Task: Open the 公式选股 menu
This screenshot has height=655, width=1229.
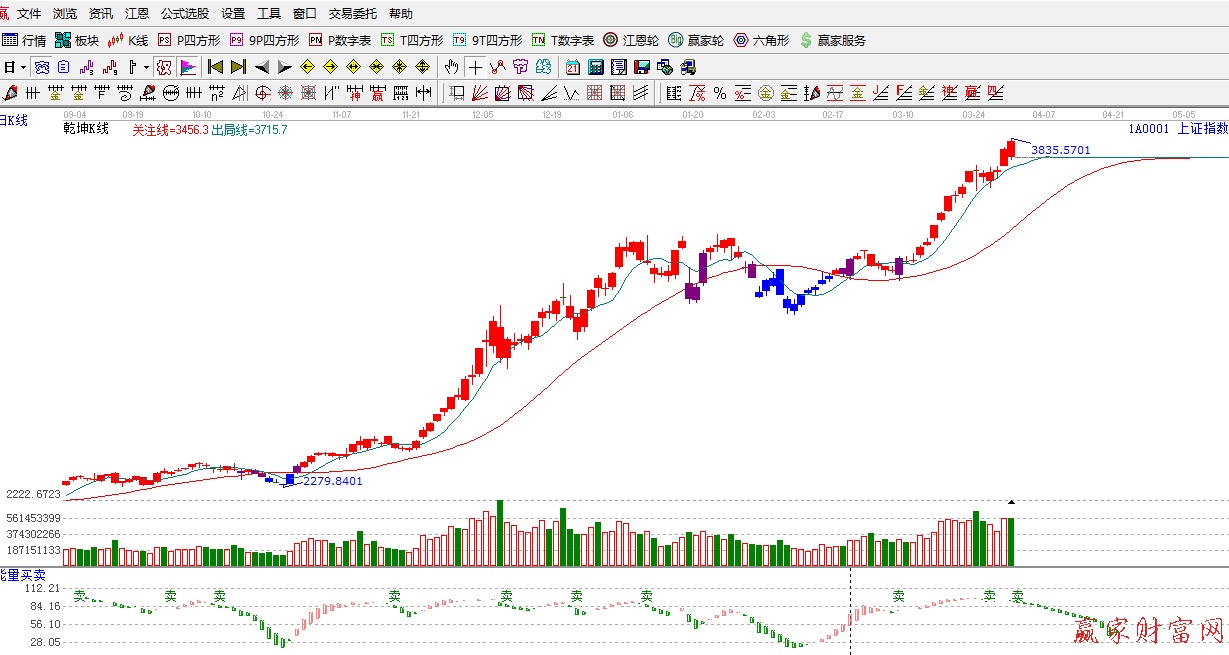Action: (185, 14)
